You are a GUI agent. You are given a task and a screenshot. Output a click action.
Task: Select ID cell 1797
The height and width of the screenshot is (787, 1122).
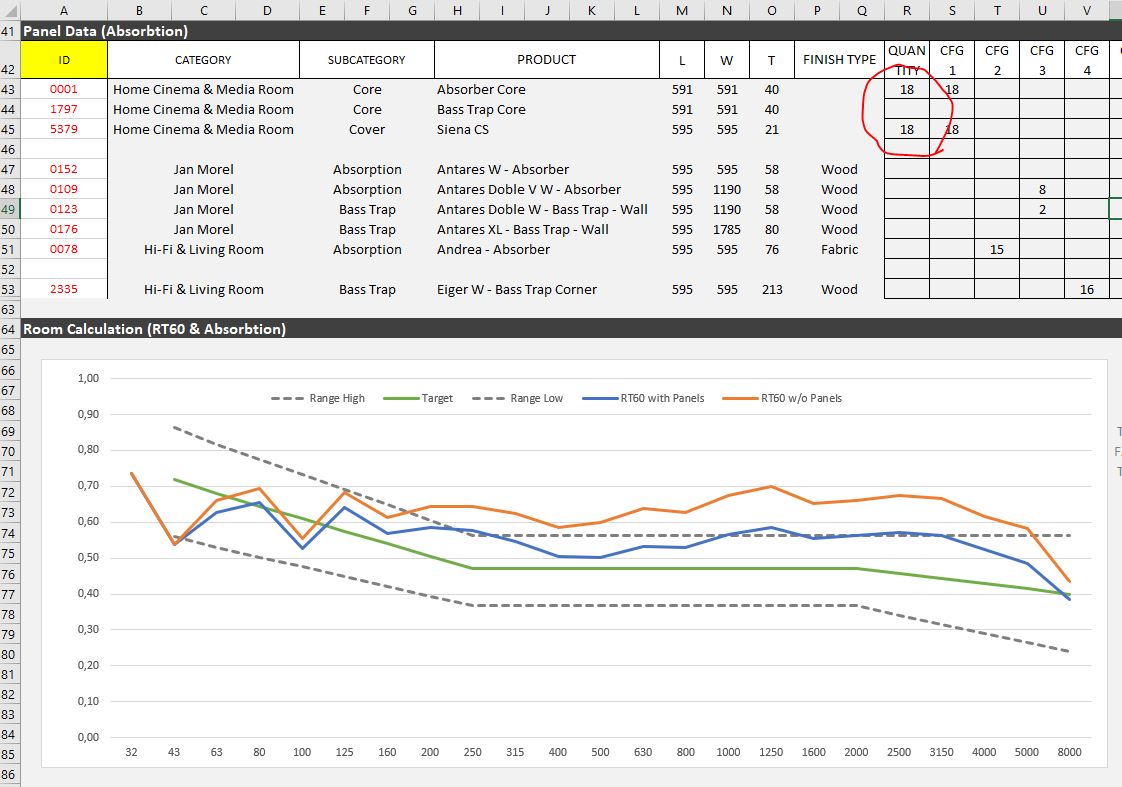pyautogui.click(x=64, y=109)
